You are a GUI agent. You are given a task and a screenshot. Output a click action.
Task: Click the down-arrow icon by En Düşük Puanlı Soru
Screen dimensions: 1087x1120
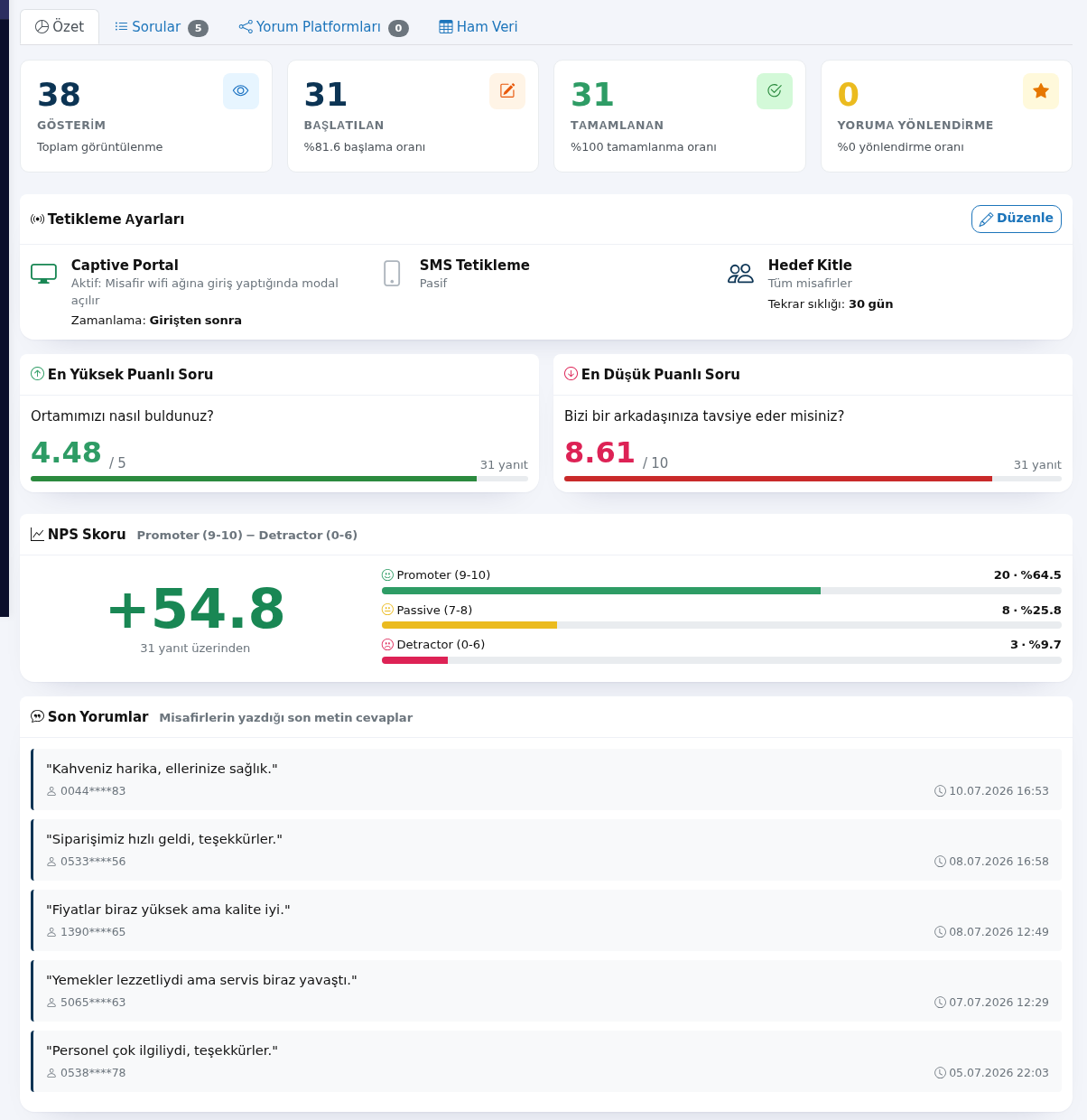click(571, 374)
